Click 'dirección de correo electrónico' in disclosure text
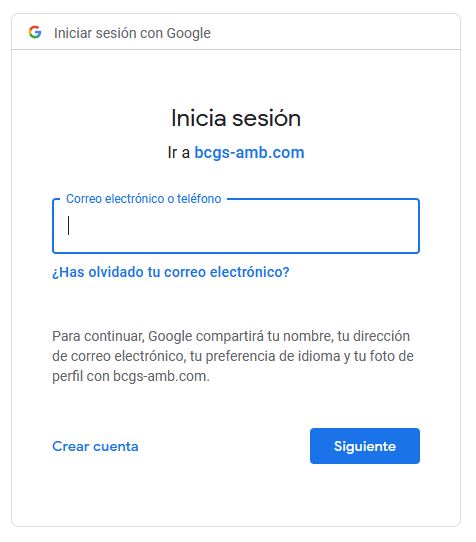This screenshot has width=476, height=542. 231,346
